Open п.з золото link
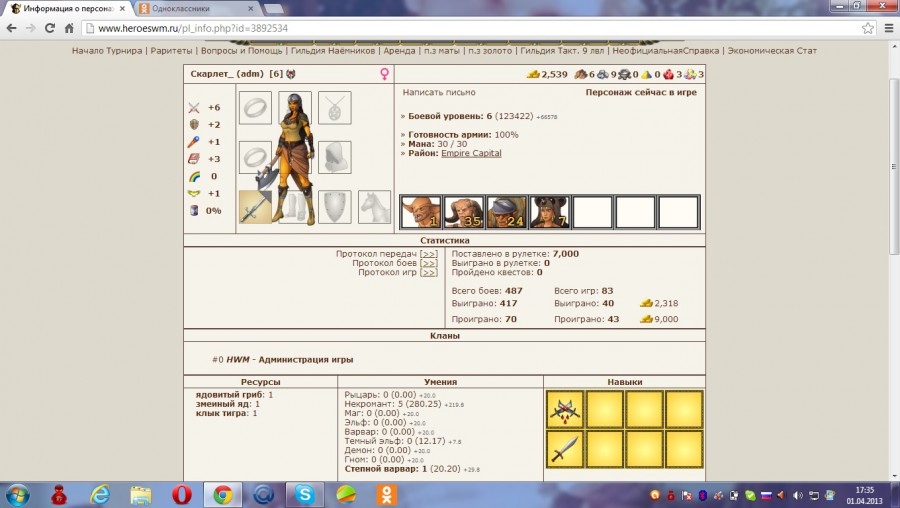Screen dimensions: 900x508 pyautogui.click(x=490, y=51)
